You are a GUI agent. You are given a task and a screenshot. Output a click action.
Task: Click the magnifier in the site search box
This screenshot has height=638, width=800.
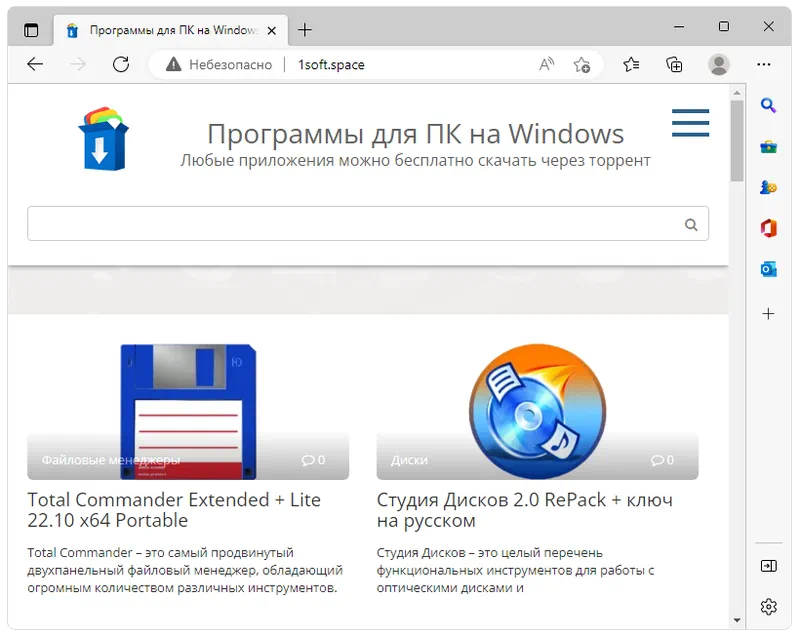tap(691, 225)
